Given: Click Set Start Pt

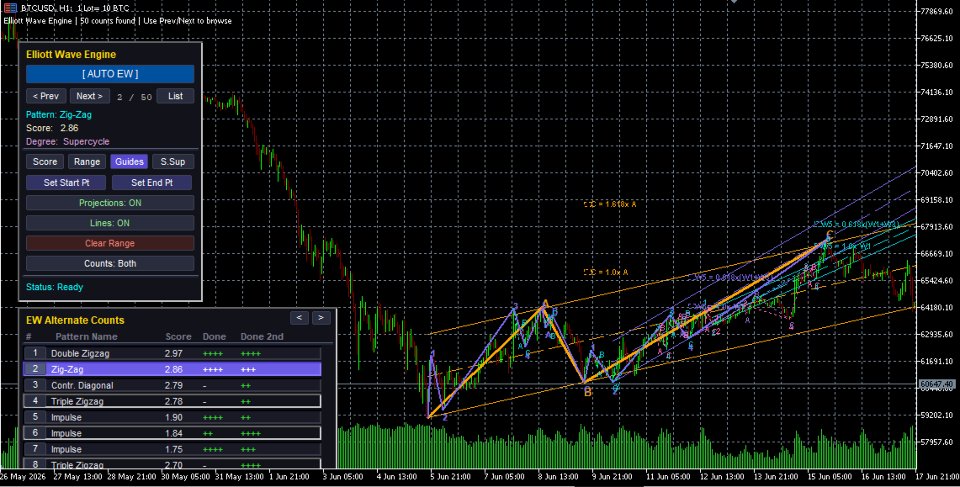Looking at the screenshot, I should tap(66, 183).
